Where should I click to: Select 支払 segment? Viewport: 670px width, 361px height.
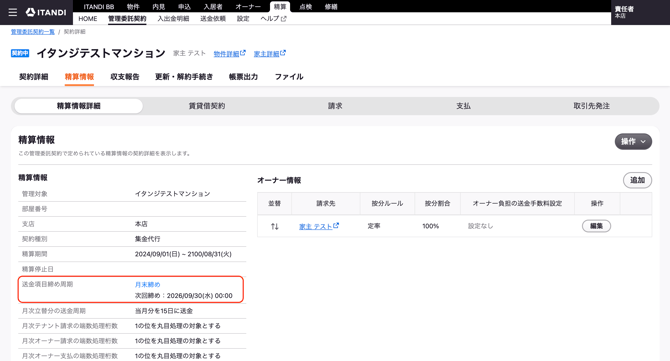coord(463,106)
